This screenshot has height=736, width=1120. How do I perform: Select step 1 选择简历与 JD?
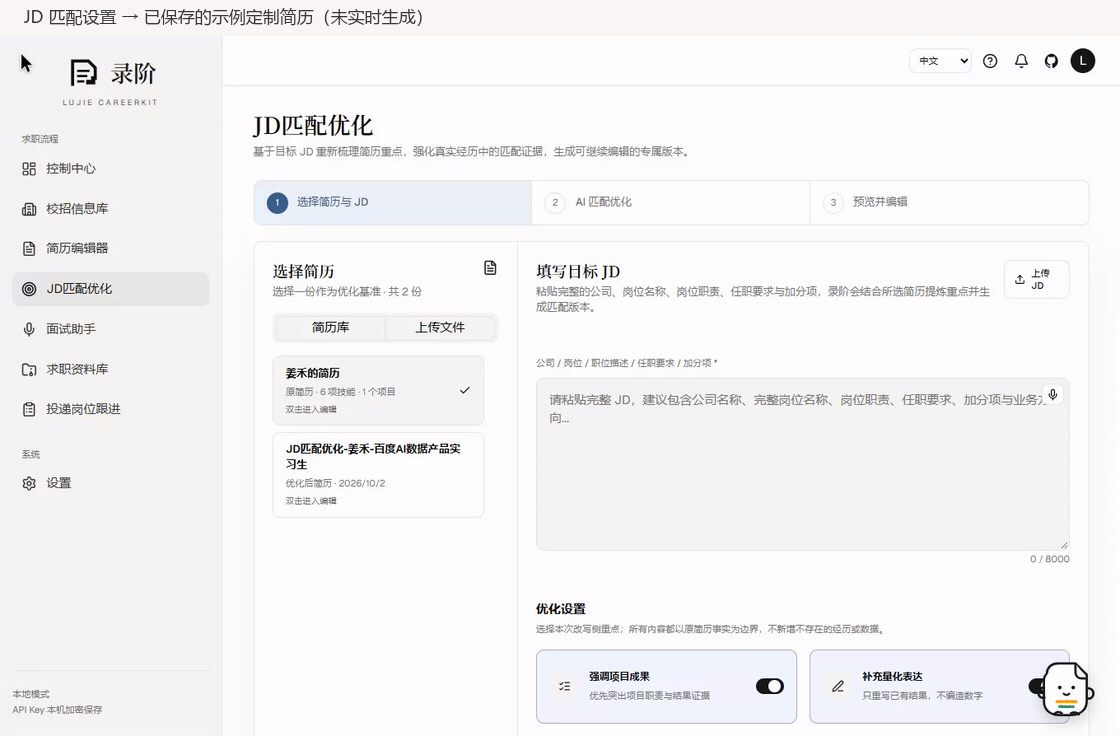(393, 202)
